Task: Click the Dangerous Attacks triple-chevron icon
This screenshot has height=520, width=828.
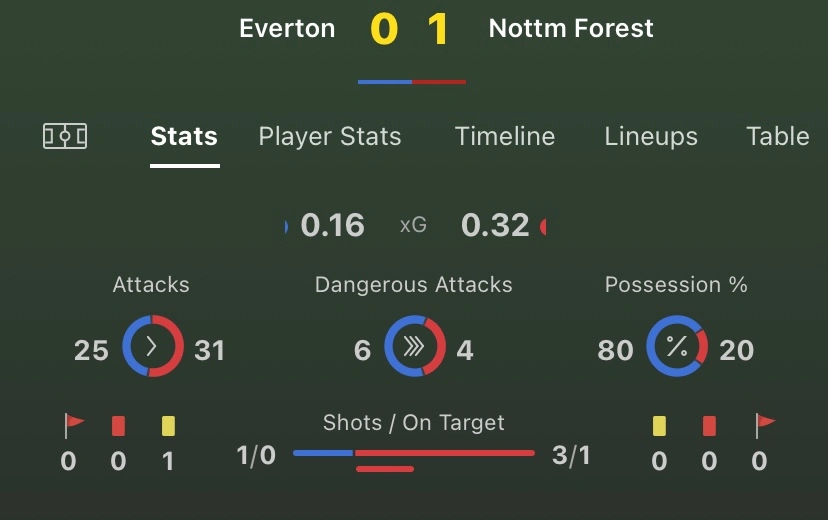Action: [414, 348]
